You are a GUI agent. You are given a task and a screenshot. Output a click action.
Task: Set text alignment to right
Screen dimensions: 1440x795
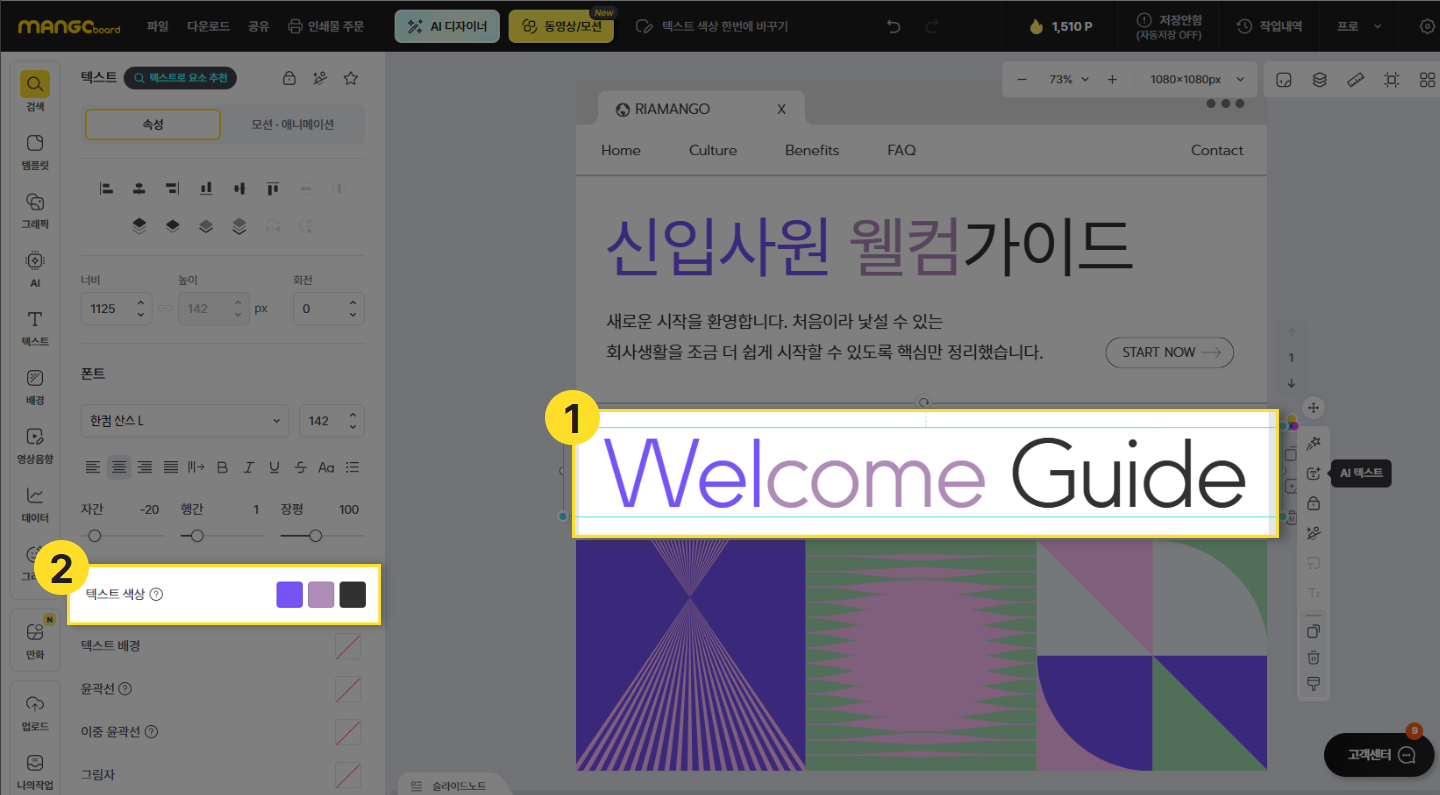click(145, 467)
